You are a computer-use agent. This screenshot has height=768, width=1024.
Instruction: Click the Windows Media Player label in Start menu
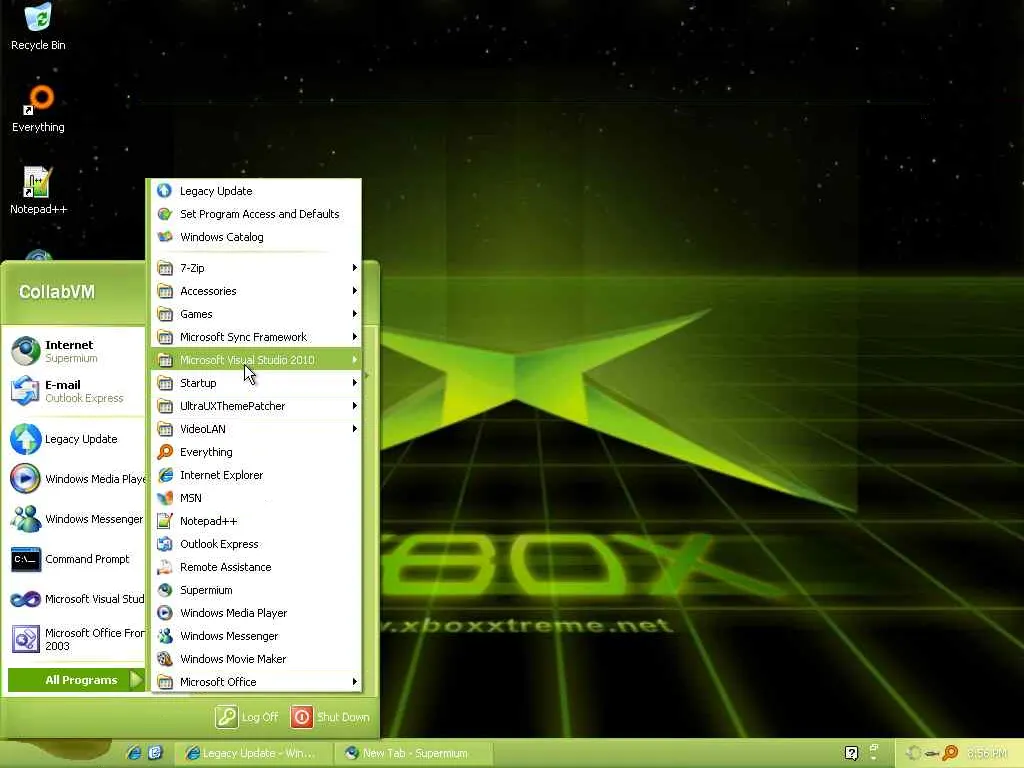coord(96,479)
